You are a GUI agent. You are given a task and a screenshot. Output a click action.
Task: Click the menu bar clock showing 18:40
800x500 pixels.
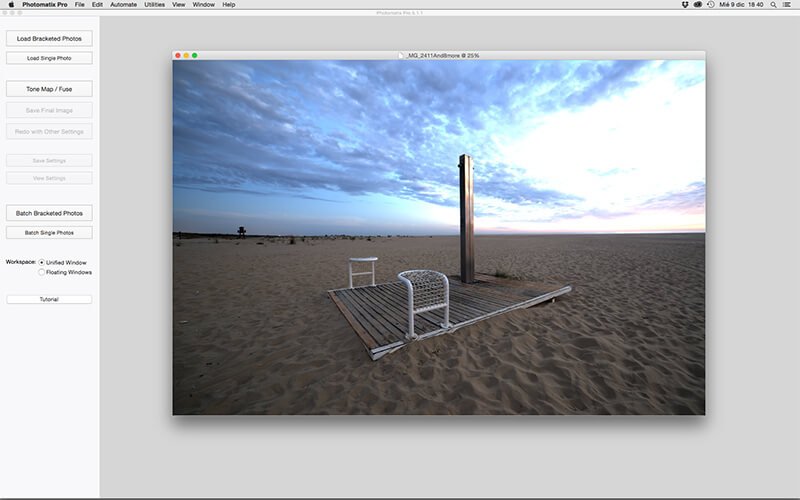click(741, 5)
